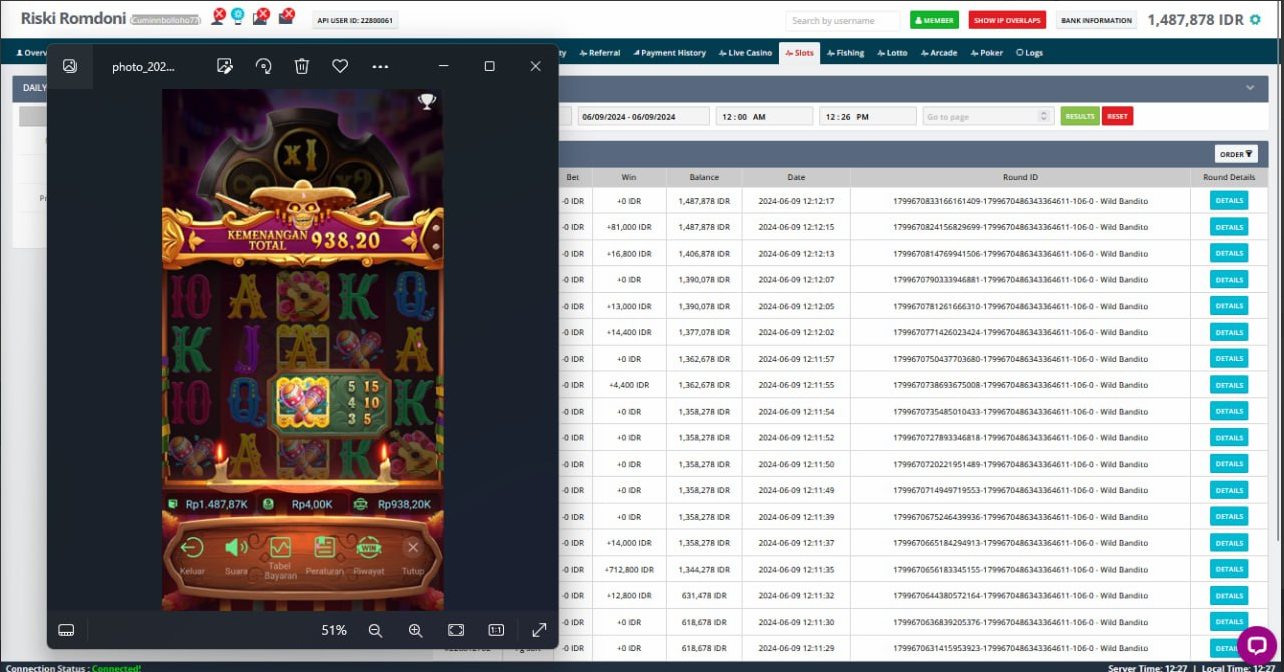Click the Win column header
1284x672 pixels.
coord(629,177)
